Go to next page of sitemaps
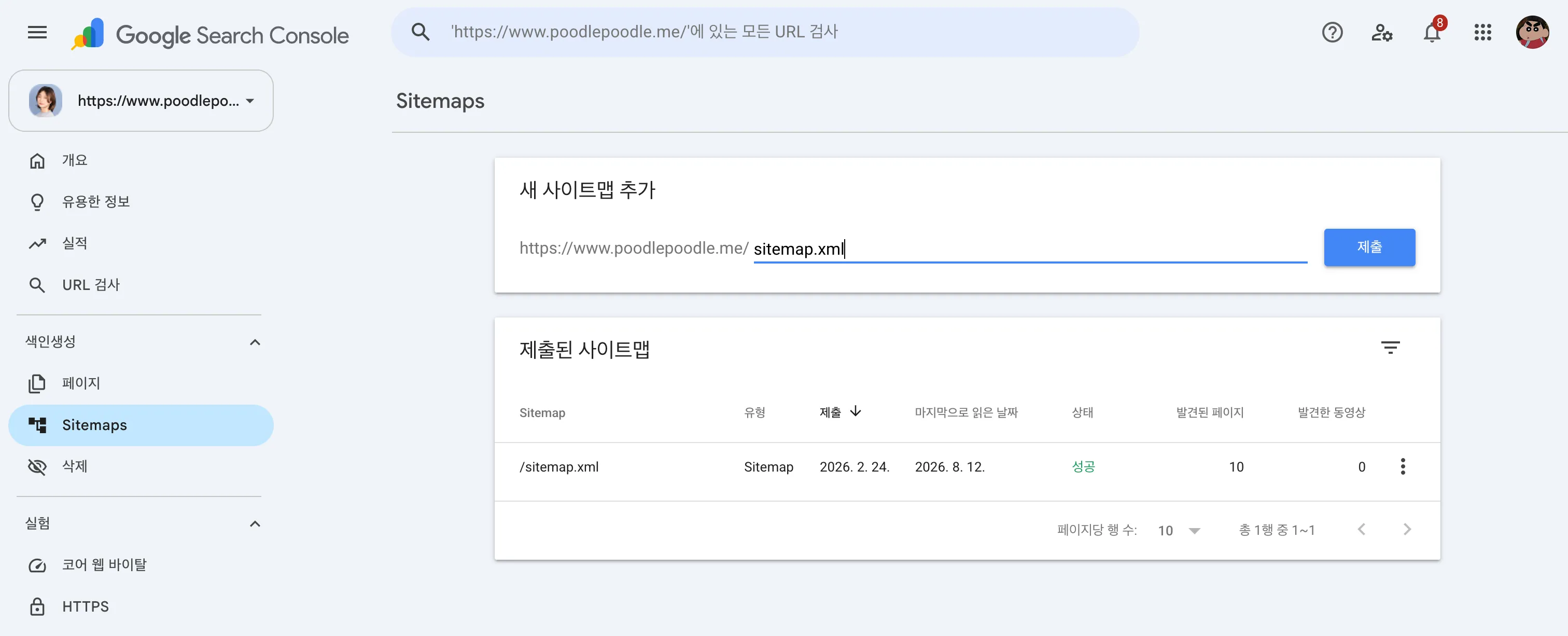 (1407, 529)
